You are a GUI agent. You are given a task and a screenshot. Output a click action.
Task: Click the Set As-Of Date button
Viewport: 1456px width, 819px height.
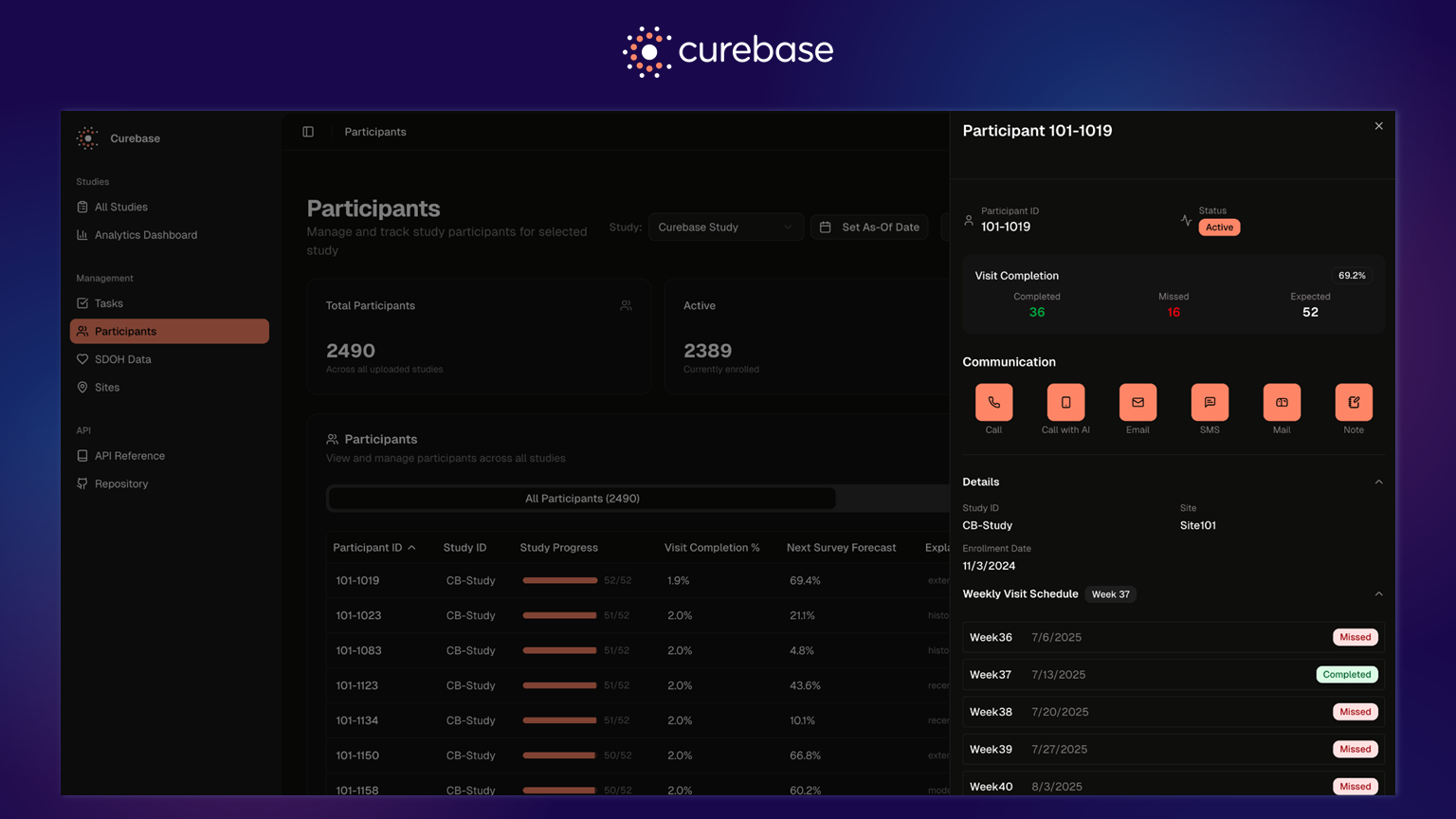pyautogui.click(x=869, y=227)
